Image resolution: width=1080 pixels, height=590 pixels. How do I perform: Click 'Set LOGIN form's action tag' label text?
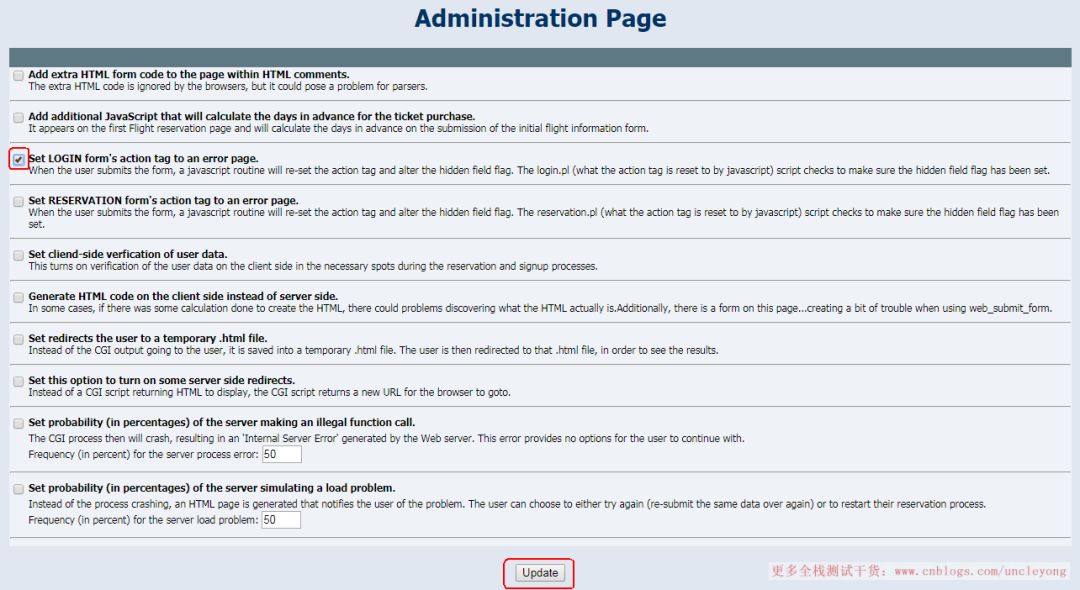[x=143, y=158]
